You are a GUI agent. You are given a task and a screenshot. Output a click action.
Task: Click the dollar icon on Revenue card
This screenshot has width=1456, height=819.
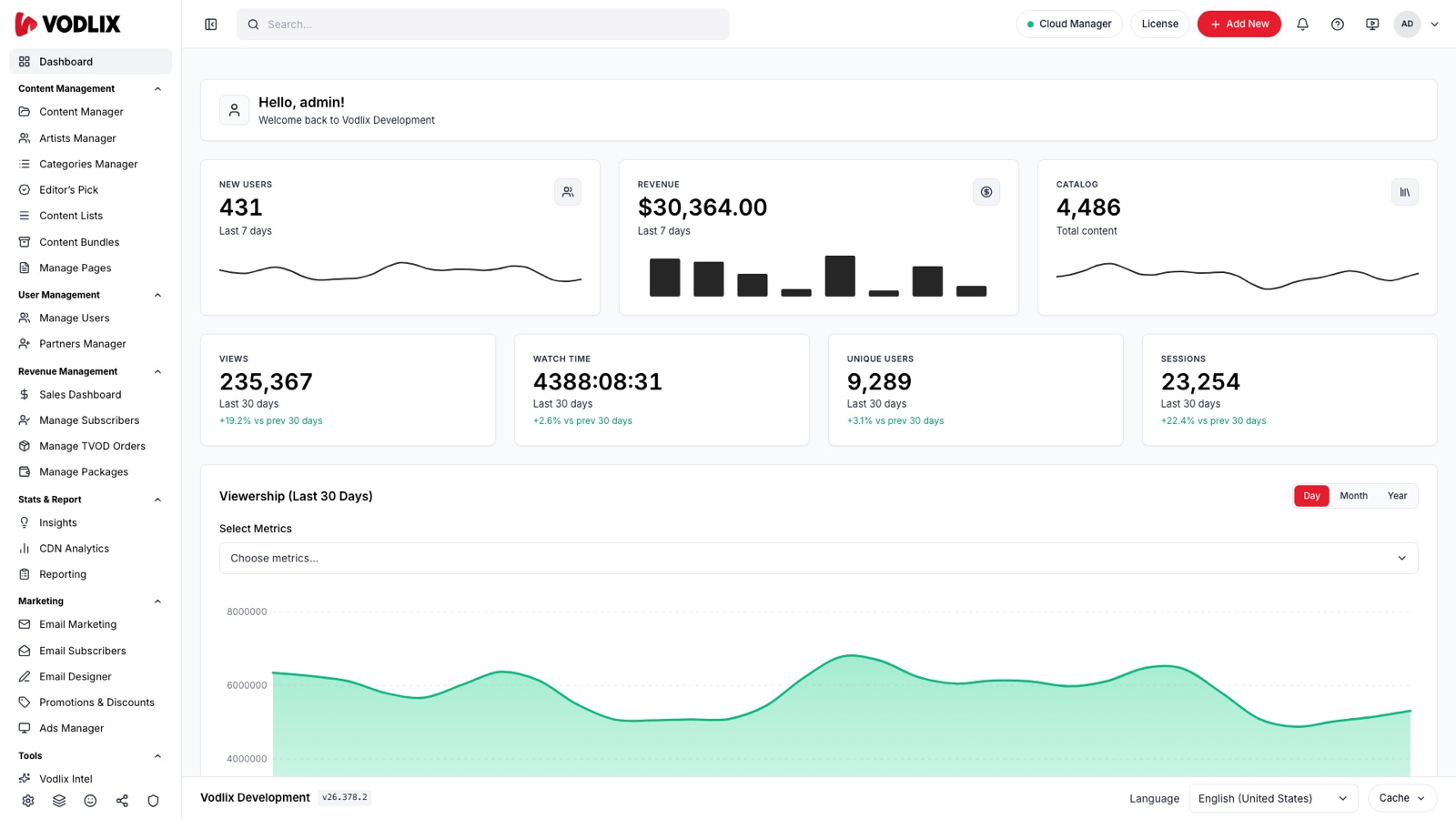point(986,192)
